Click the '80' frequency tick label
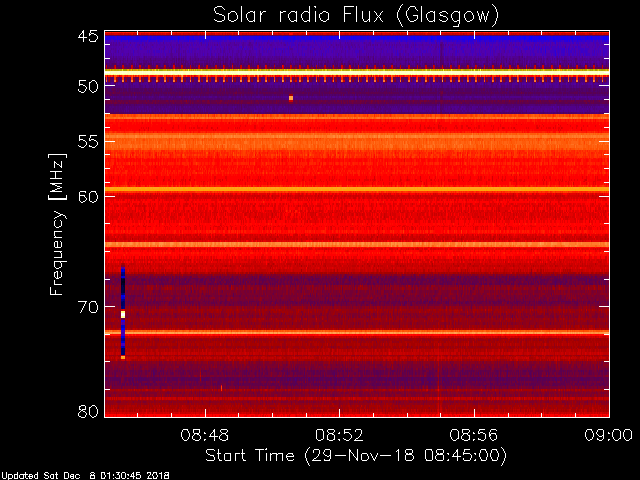This screenshot has width=640, height=480. pos(88,411)
